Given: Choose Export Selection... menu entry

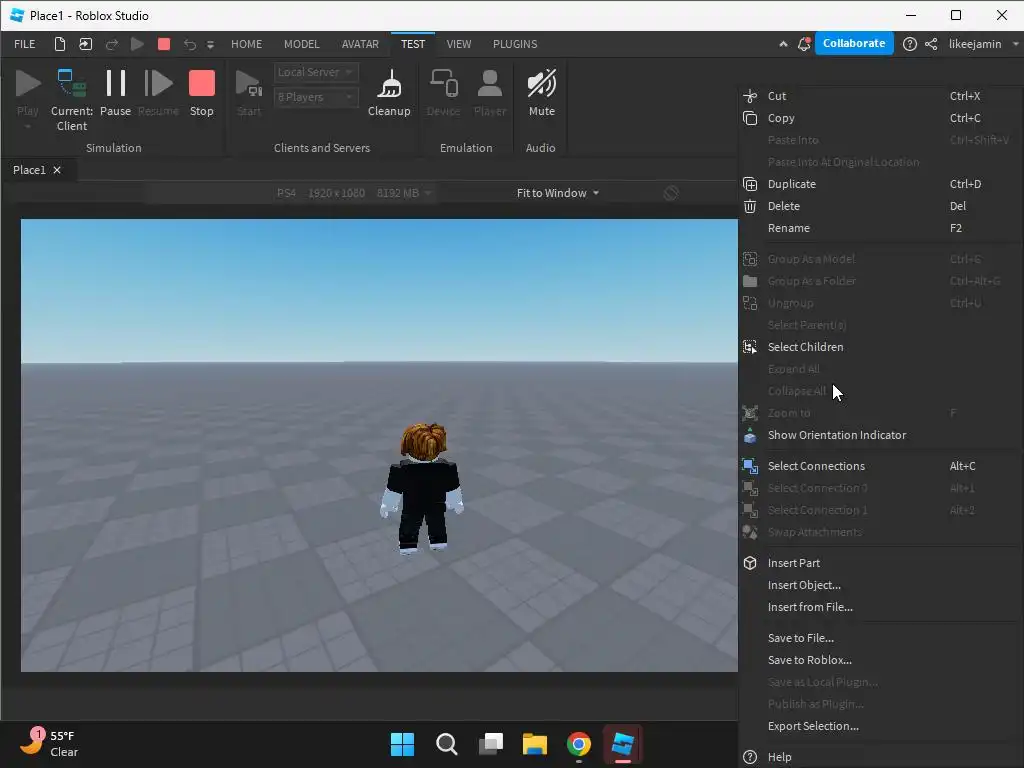Looking at the screenshot, I should (x=881, y=726).
